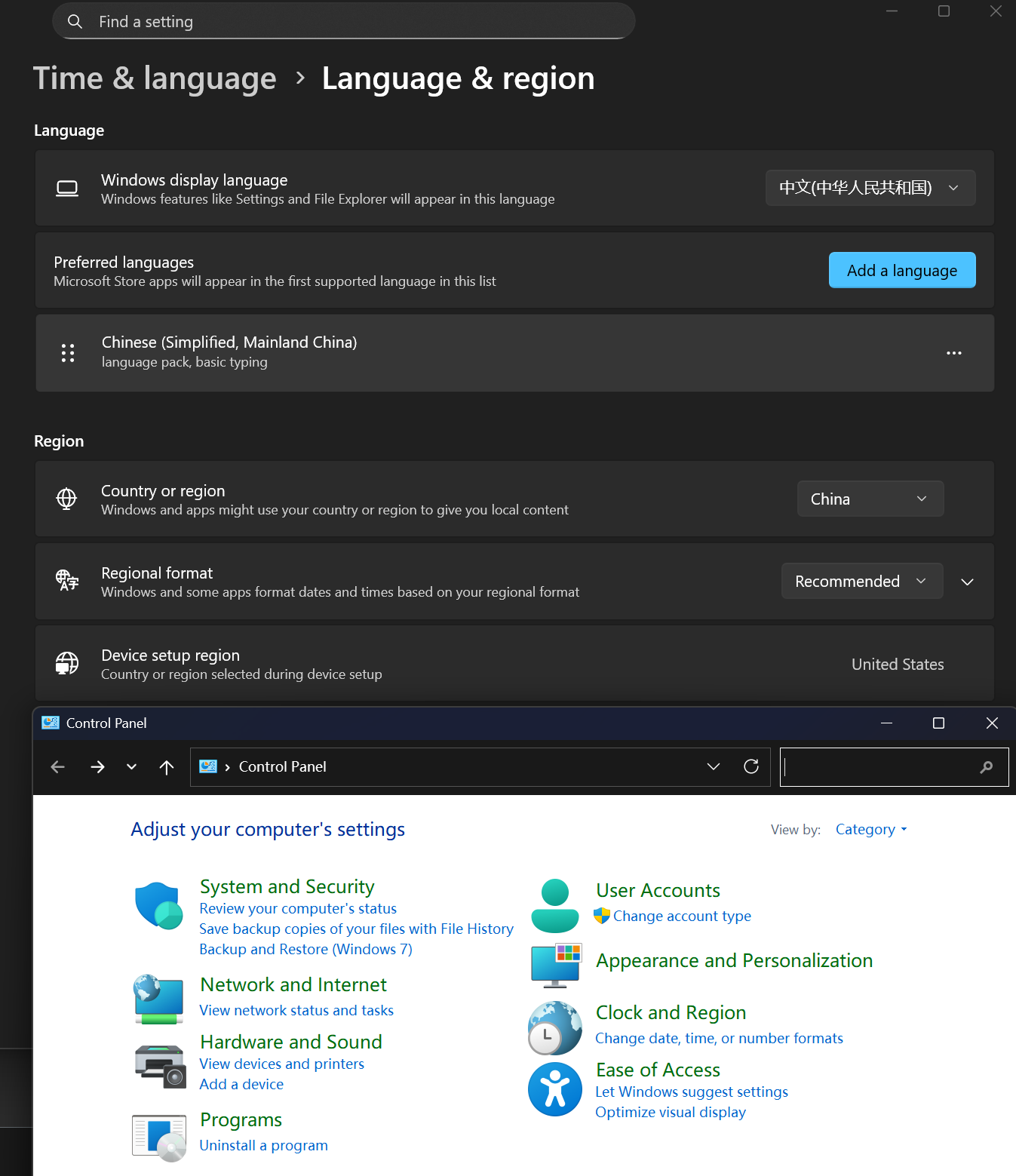Click the User Accounts person icon
The height and width of the screenshot is (1176, 1016).
[555, 906]
